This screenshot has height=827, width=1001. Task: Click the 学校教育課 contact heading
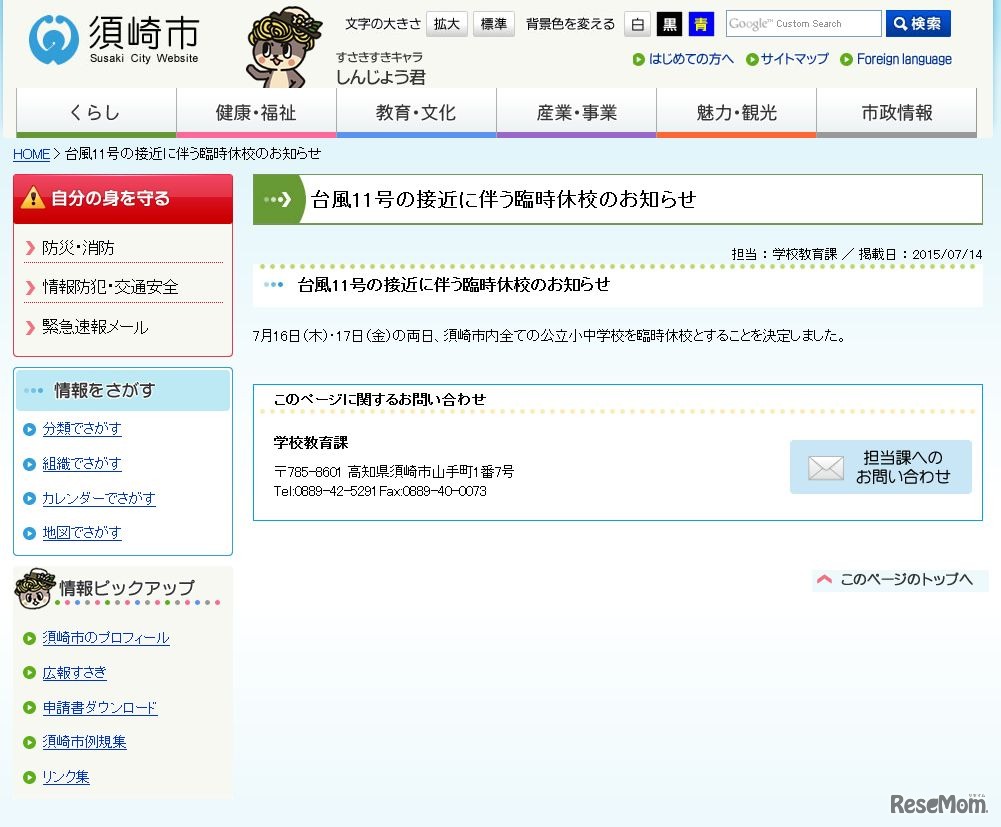pos(311,443)
